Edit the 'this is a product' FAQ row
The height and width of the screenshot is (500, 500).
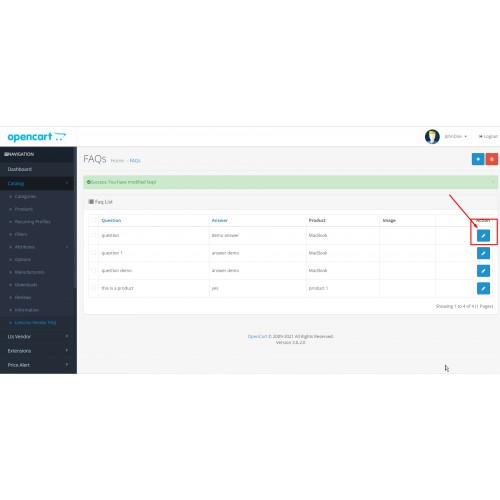483,288
